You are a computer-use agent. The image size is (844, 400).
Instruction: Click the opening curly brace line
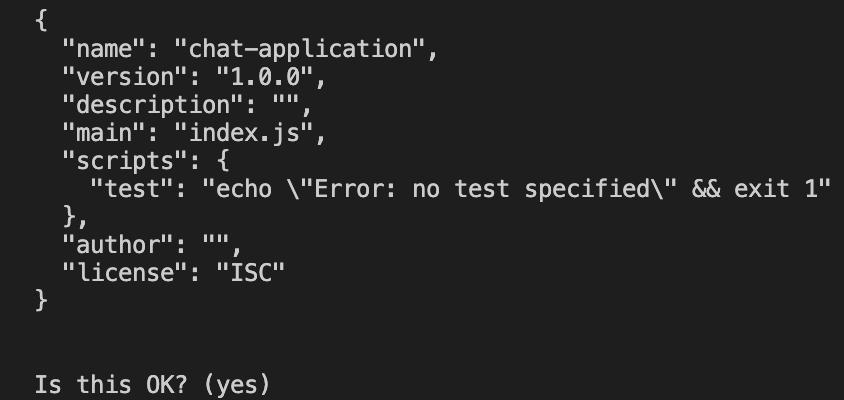coord(41,22)
